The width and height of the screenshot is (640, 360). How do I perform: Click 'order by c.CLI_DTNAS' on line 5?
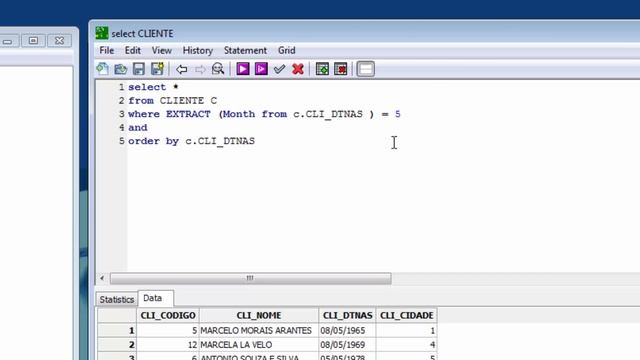pyautogui.click(x=191, y=141)
